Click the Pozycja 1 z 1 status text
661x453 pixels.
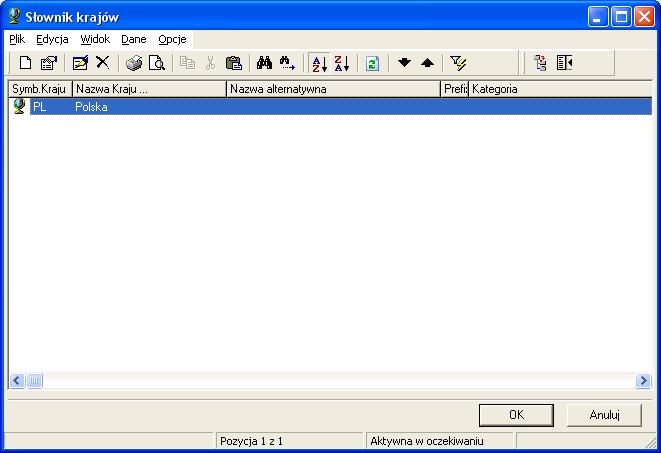click(x=251, y=441)
